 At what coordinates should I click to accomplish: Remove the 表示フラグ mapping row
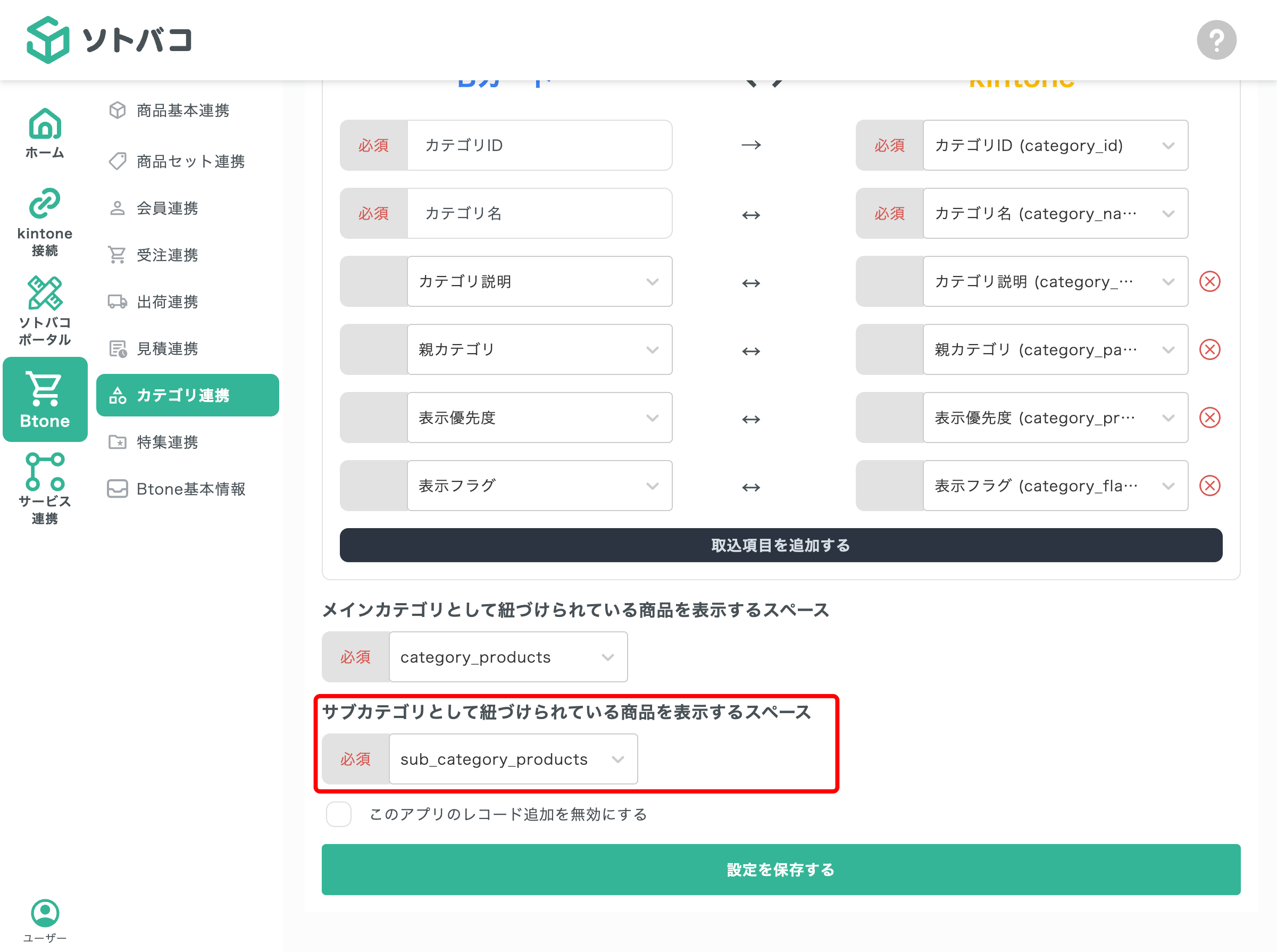pos(1210,486)
